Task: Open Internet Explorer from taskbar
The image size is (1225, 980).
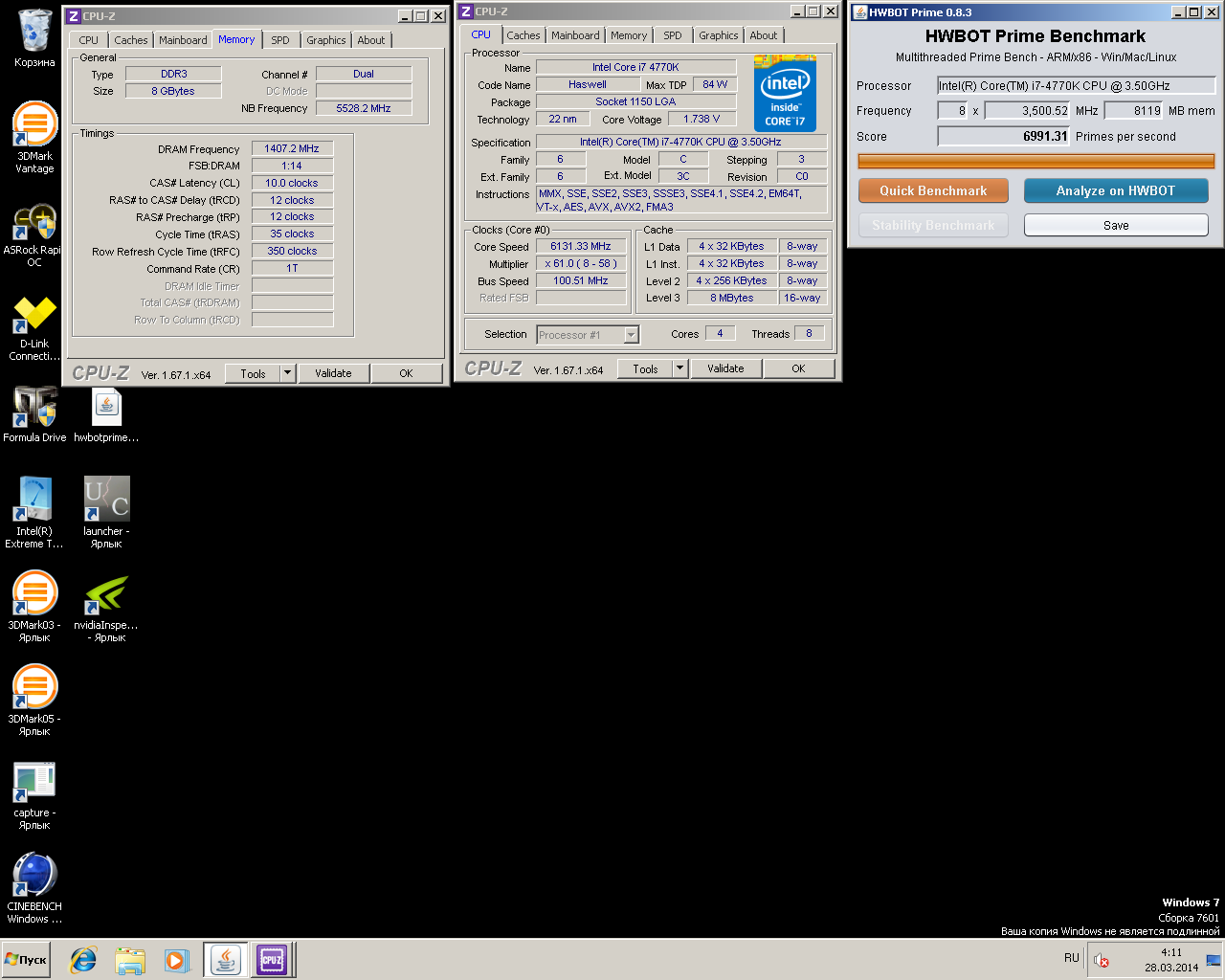Action: tap(84, 960)
